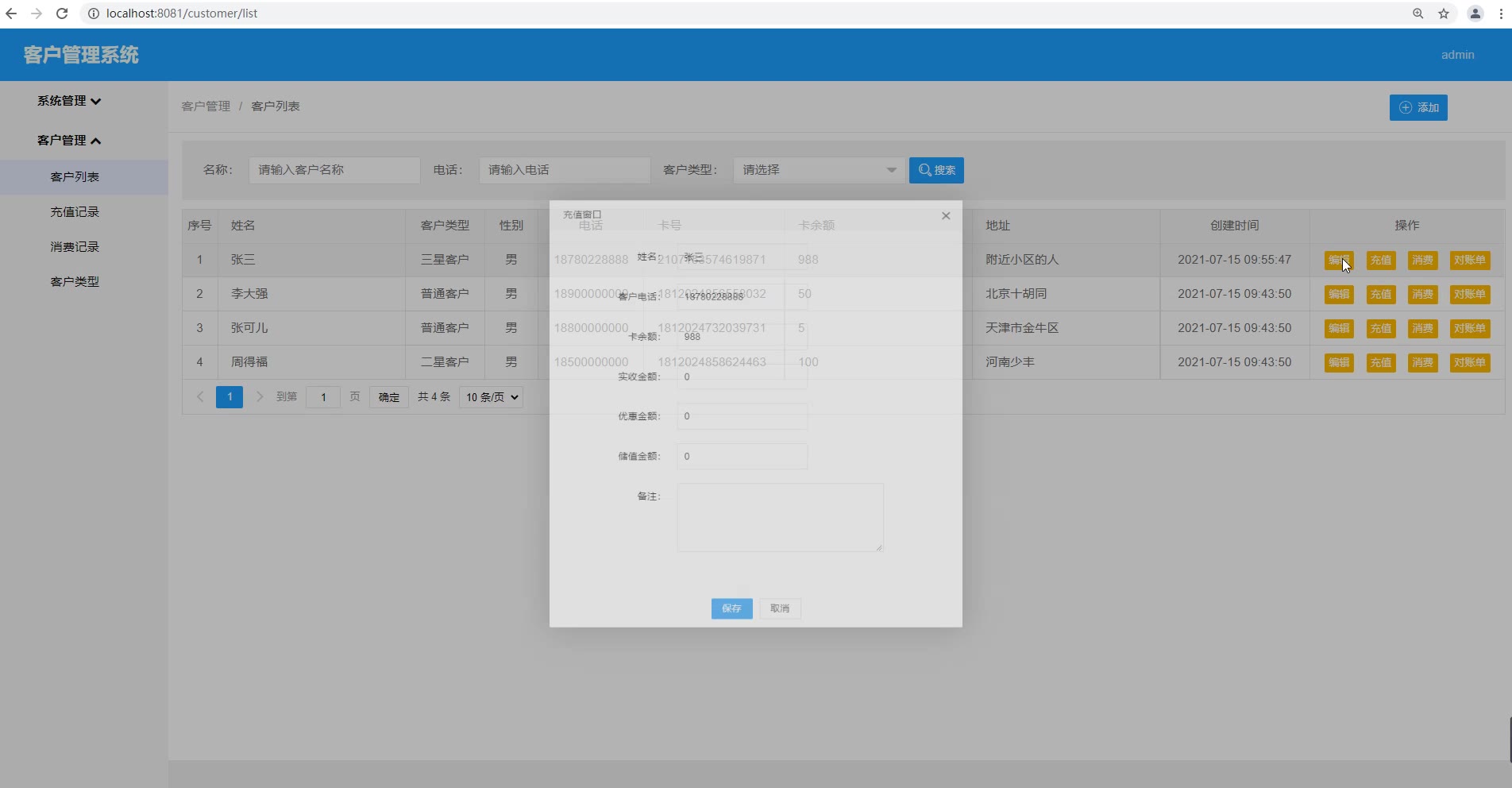Click the 实收金额 input field
The width and height of the screenshot is (1512, 788).
tap(742, 377)
